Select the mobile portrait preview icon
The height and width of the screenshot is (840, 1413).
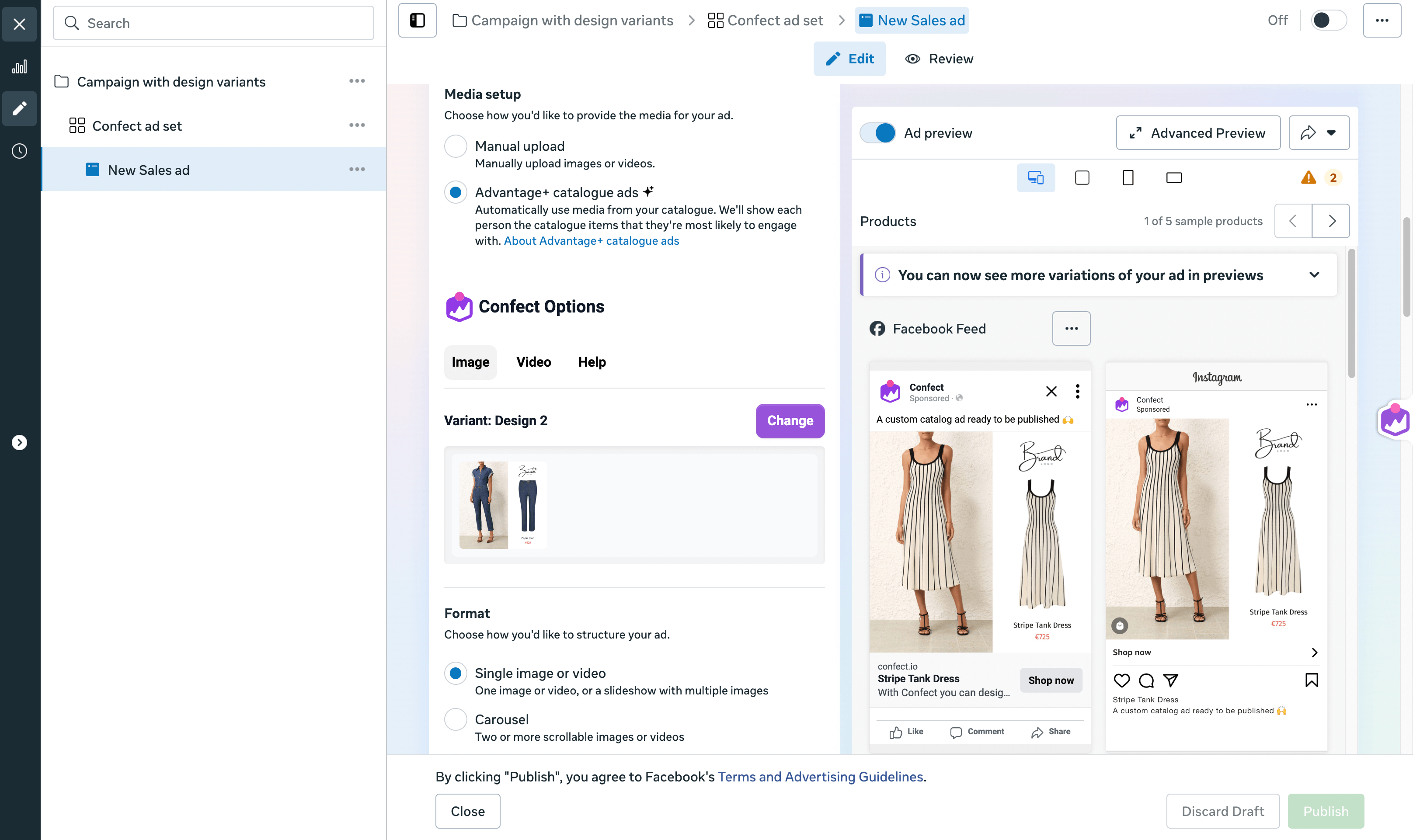pos(1128,178)
